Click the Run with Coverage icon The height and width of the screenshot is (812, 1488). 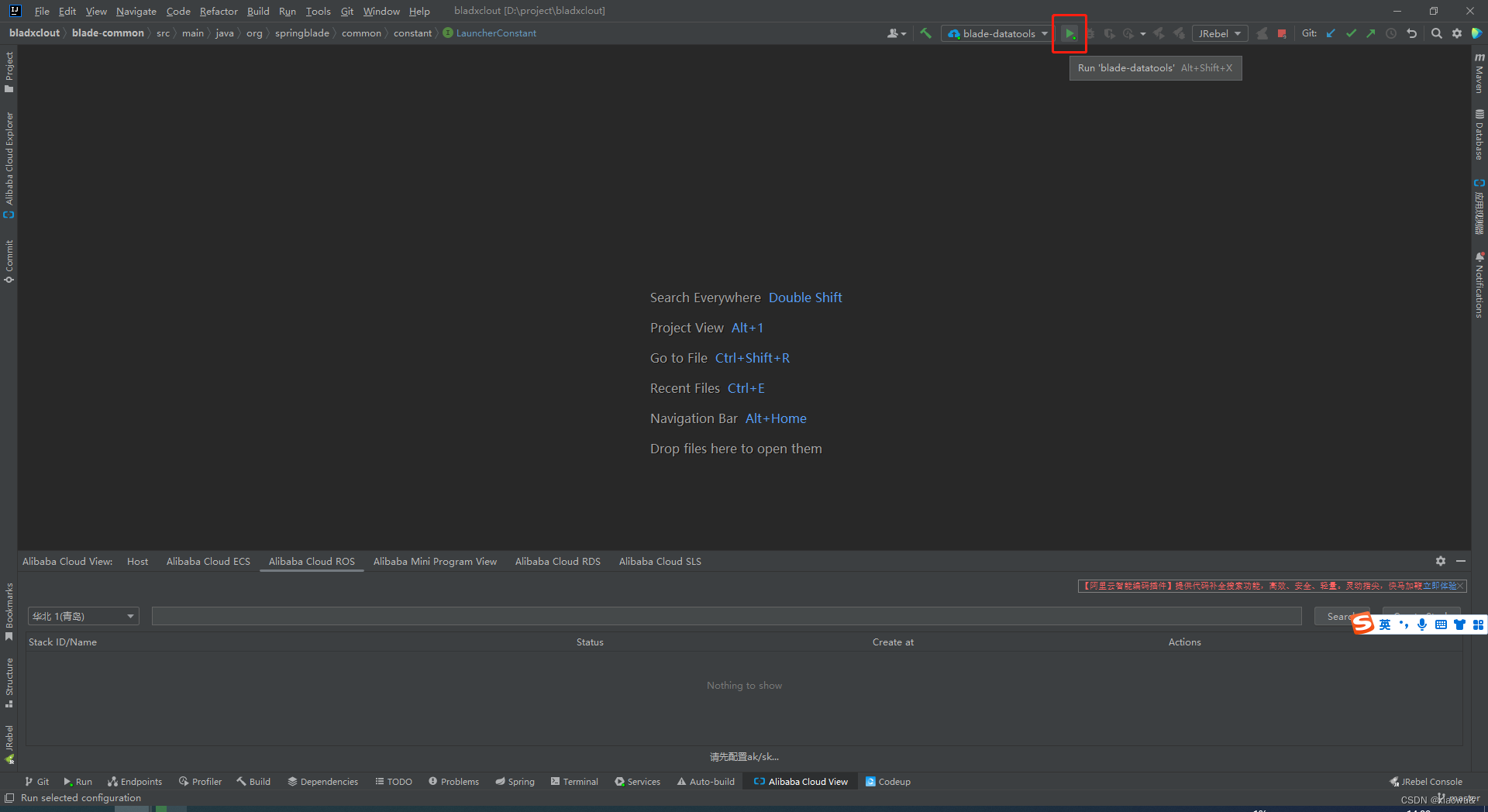click(x=1109, y=33)
